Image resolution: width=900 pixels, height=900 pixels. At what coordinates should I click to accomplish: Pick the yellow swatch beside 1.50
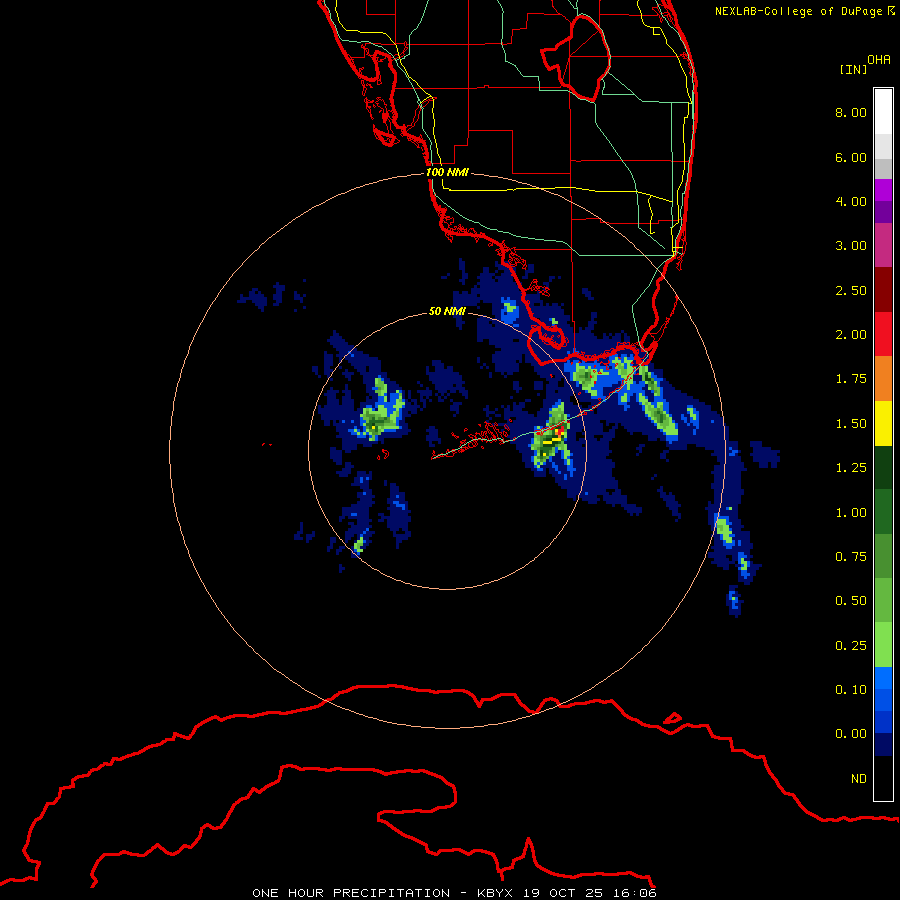(x=883, y=423)
